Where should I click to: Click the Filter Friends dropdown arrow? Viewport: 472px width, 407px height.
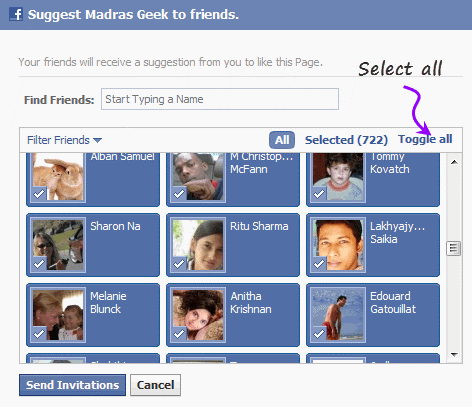tap(97, 140)
